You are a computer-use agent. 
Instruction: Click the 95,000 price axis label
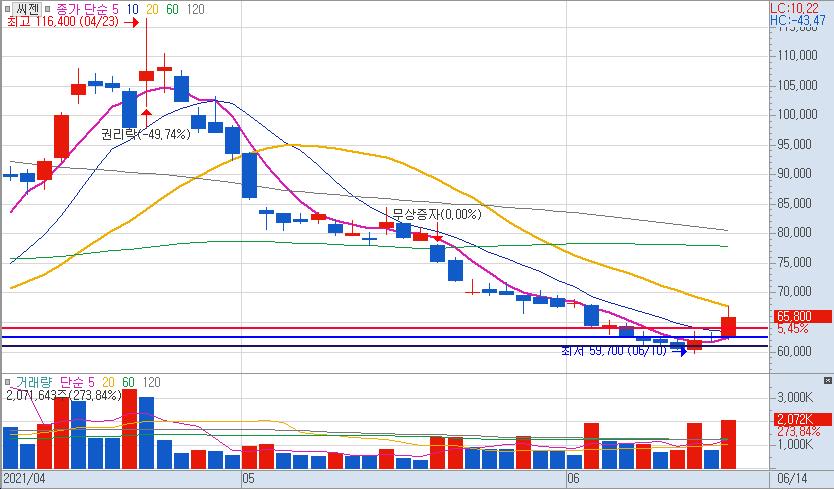pyautogui.click(x=795, y=144)
